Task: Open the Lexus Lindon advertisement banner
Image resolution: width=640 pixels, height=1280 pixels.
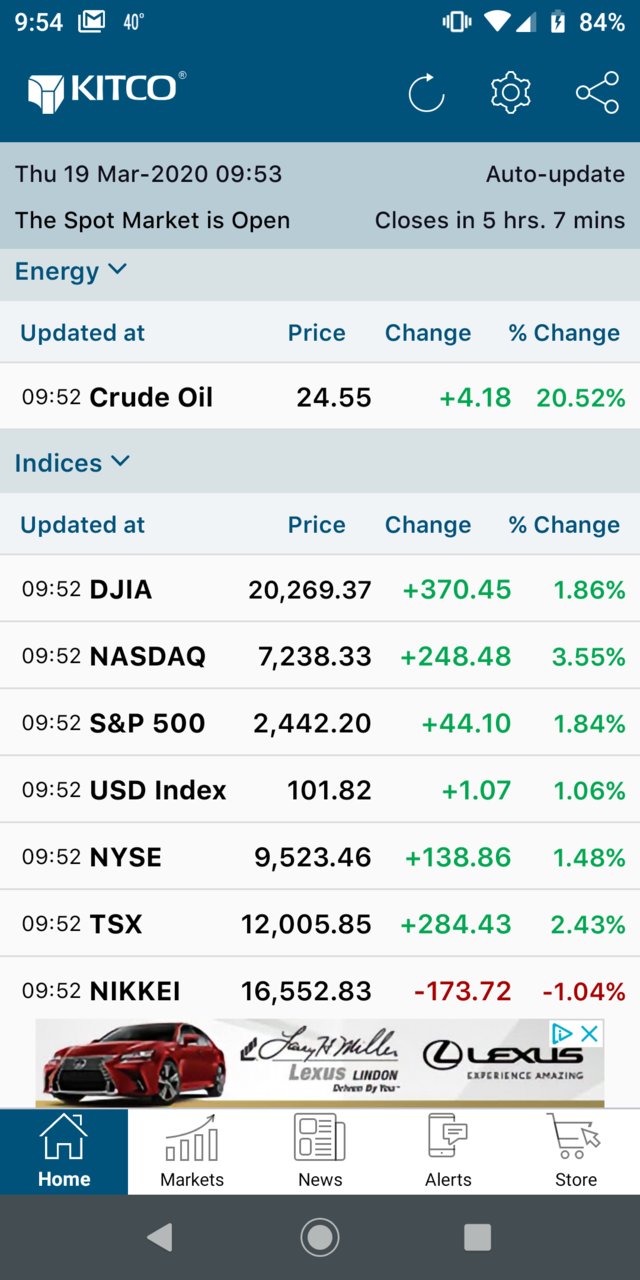Action: point(320,1063)
